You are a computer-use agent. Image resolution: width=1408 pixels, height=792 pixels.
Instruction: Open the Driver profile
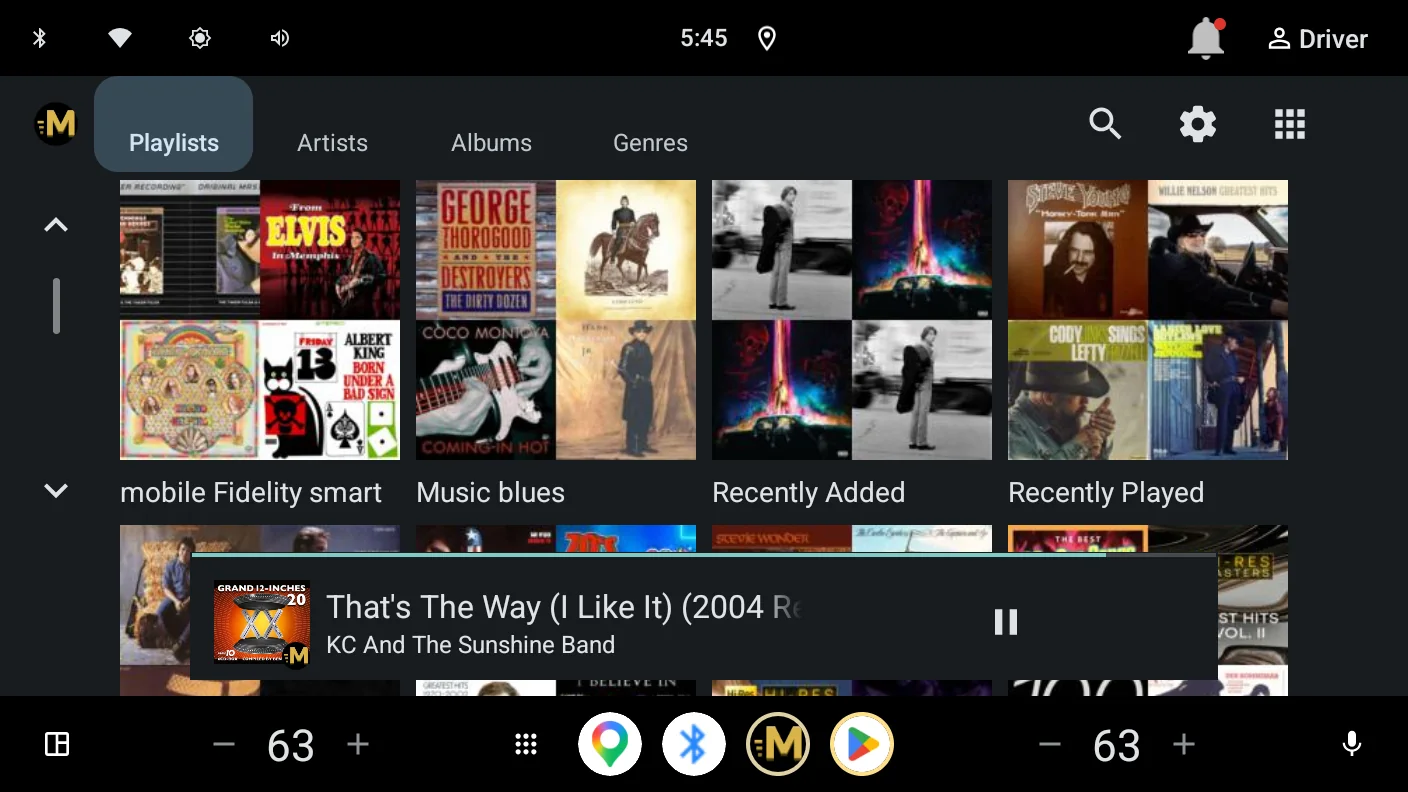[x=1317, y=39]
